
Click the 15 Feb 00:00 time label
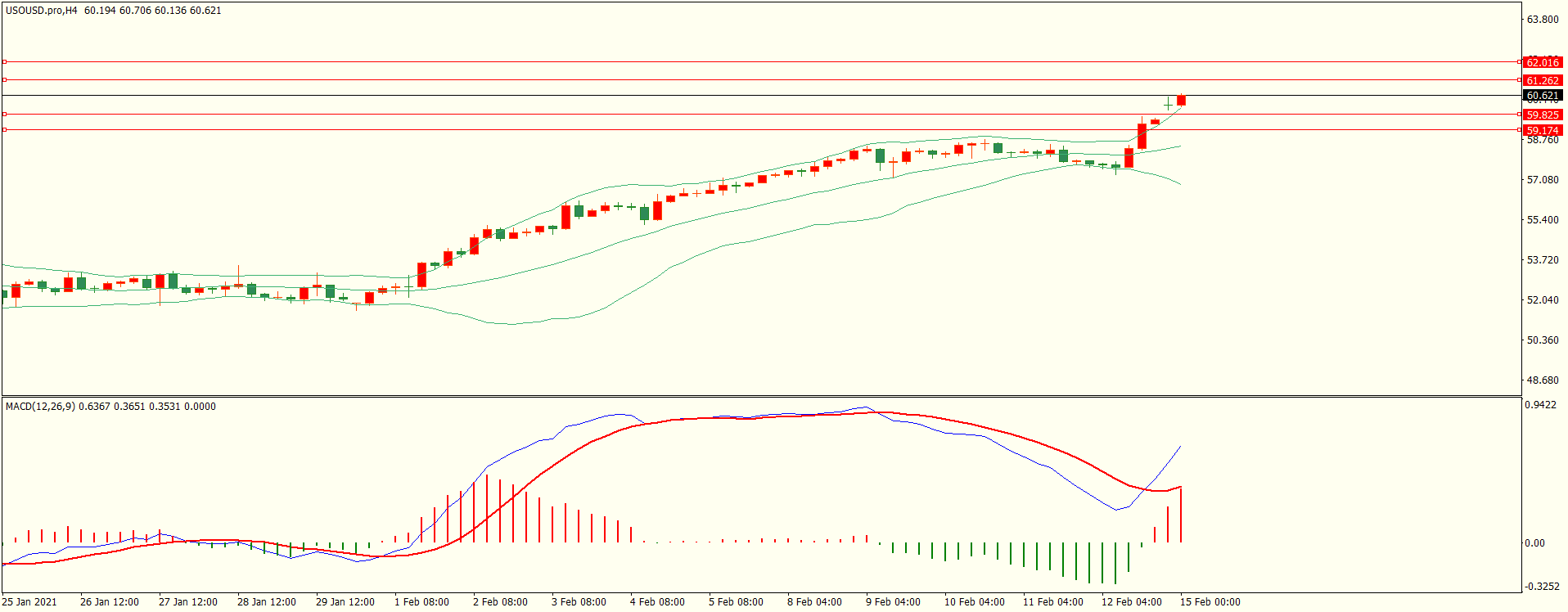pos(1210,602)
